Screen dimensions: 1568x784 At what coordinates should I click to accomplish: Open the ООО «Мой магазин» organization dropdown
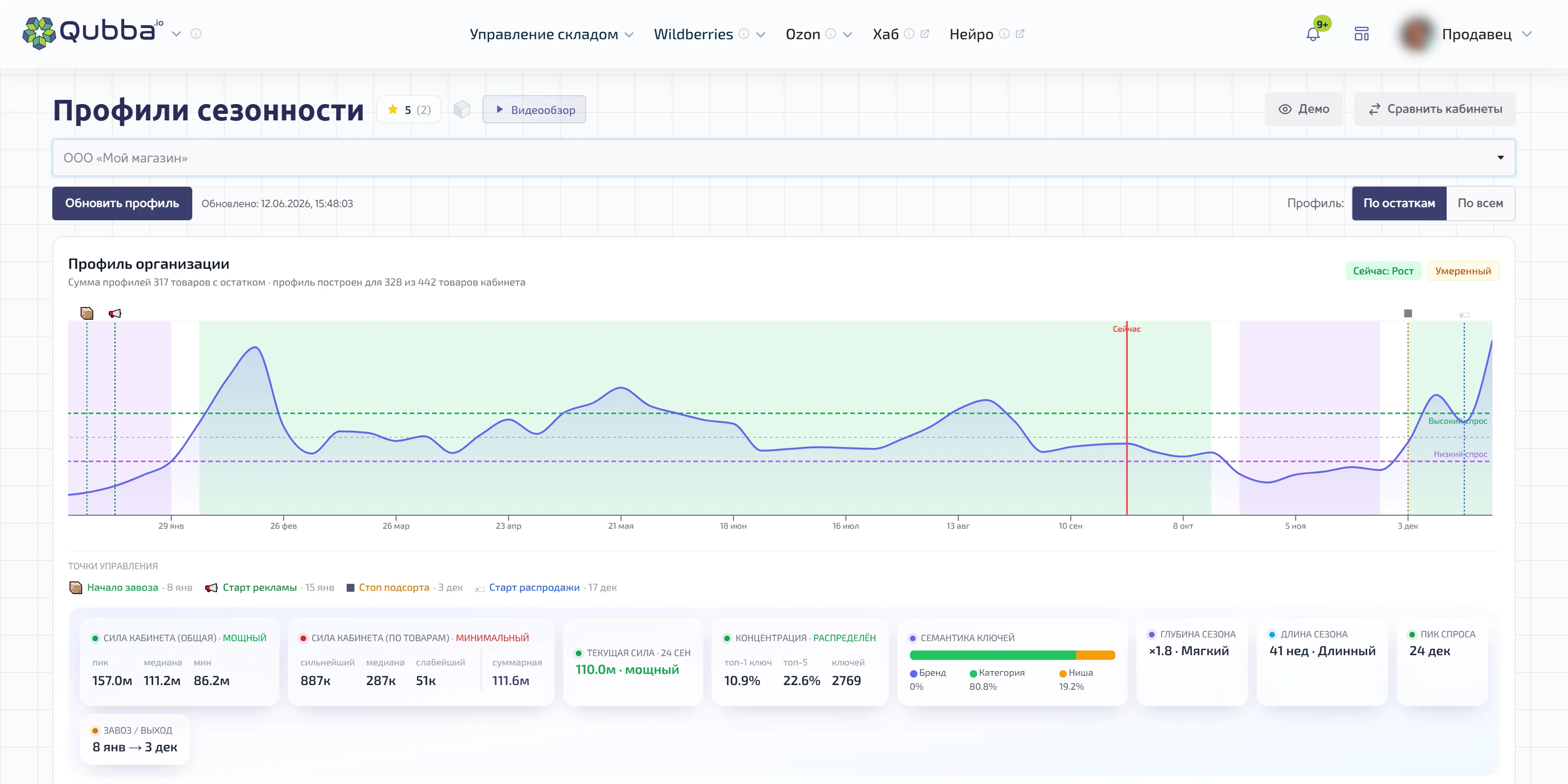point(784,158)
